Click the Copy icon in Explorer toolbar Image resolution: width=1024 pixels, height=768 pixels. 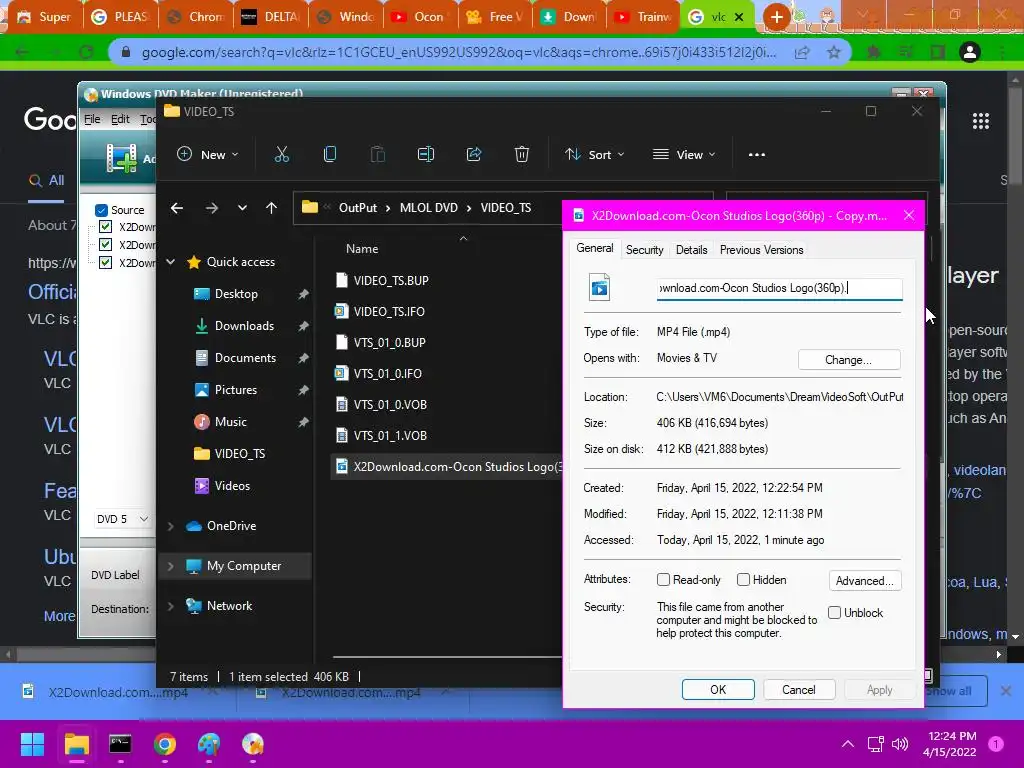pos(330,155)
